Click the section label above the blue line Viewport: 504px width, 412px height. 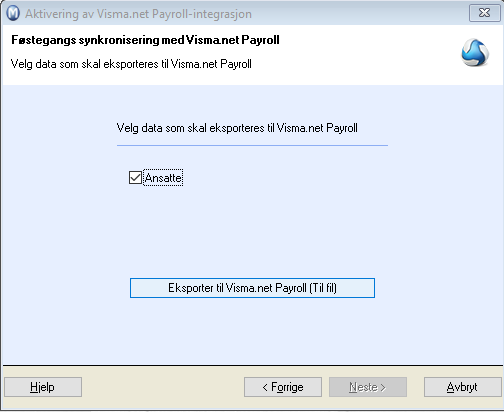point(237,128)
